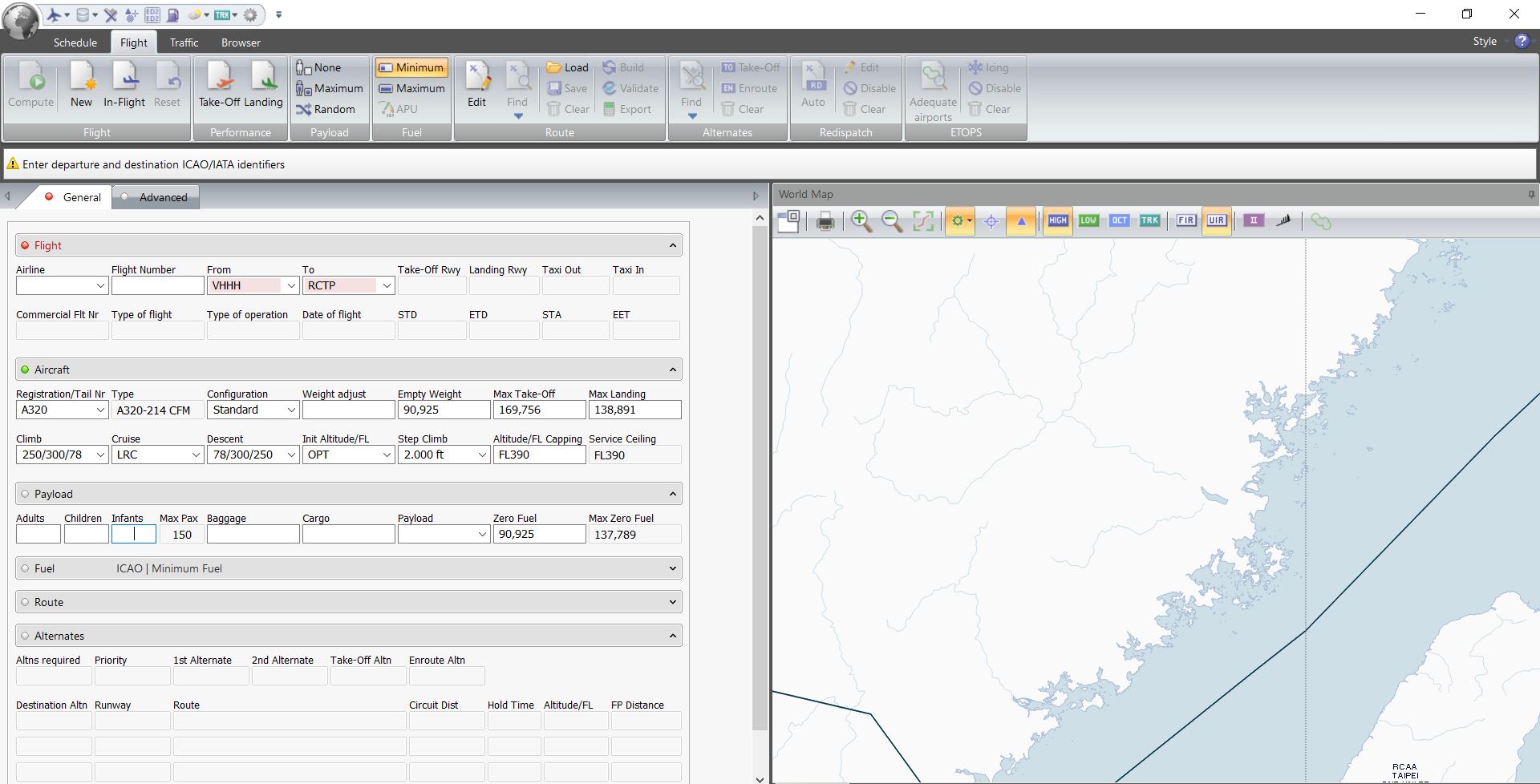The width and height of the screenshot is (1540, 784).
Task: Click the Altitude/FL Capping field
Action: [x=540, y=455]
